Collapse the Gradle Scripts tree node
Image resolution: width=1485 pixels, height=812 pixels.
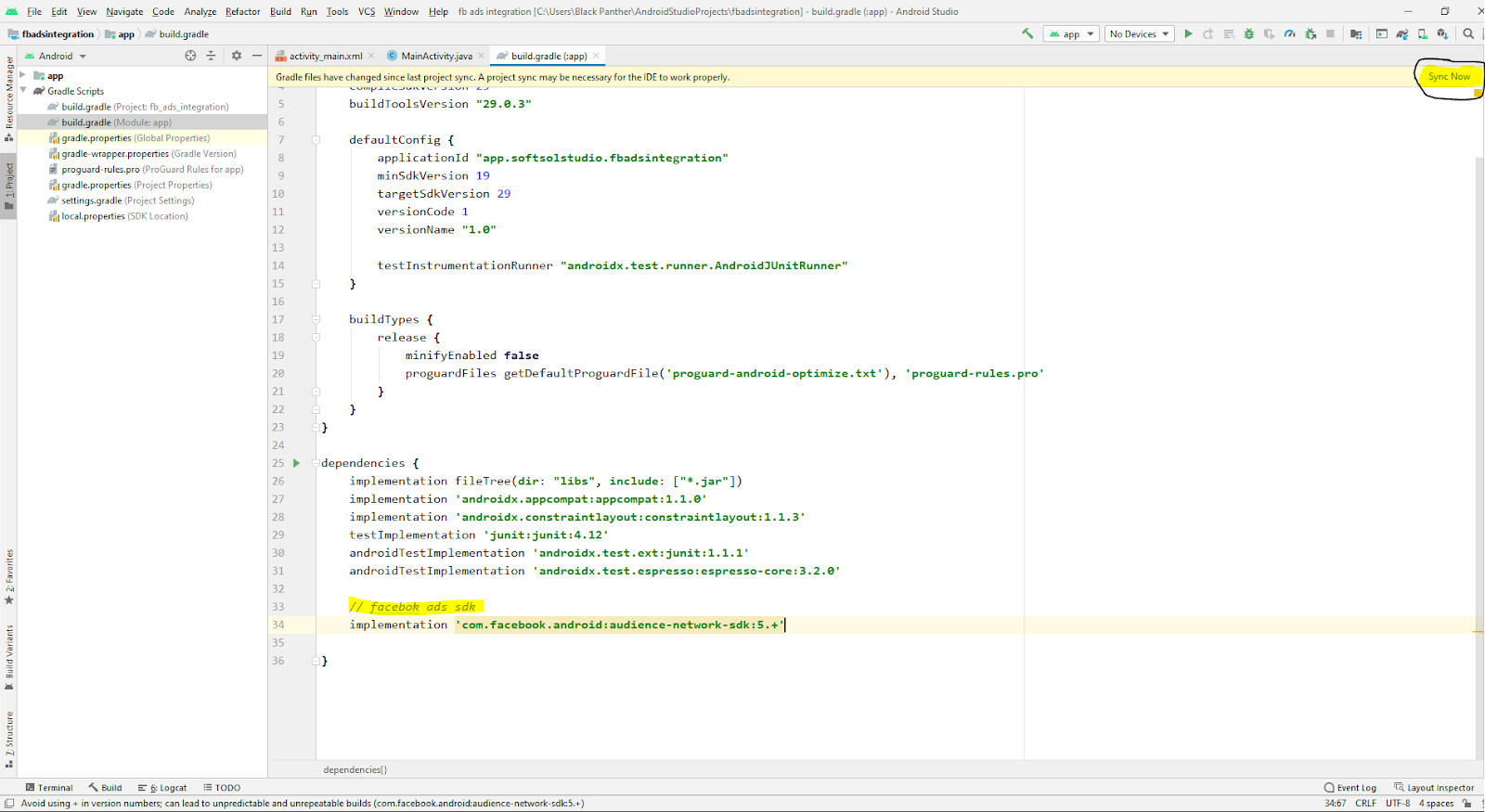(23, 91)
